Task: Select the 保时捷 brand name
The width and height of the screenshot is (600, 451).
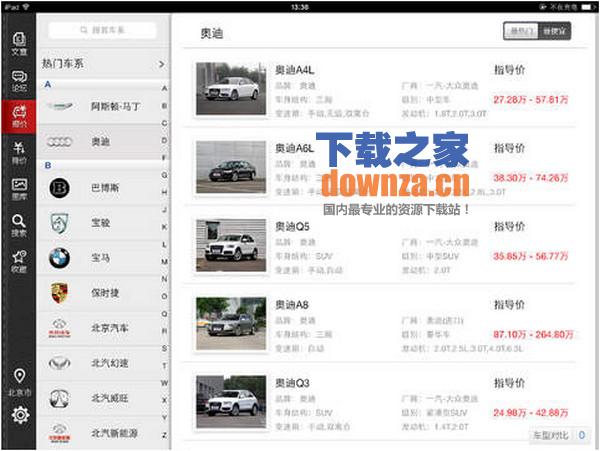Action: (x=105, y=293)
